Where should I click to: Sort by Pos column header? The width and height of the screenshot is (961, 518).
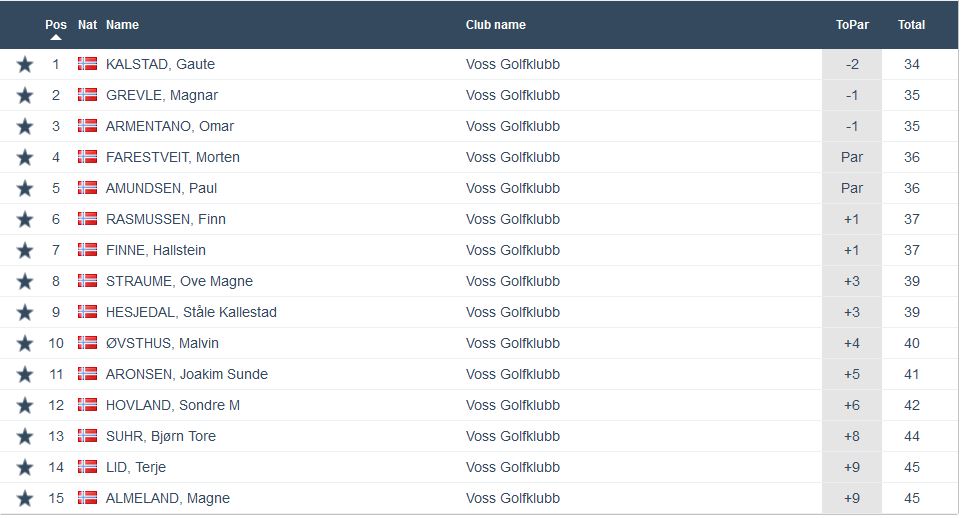click(x=56, y=24)
